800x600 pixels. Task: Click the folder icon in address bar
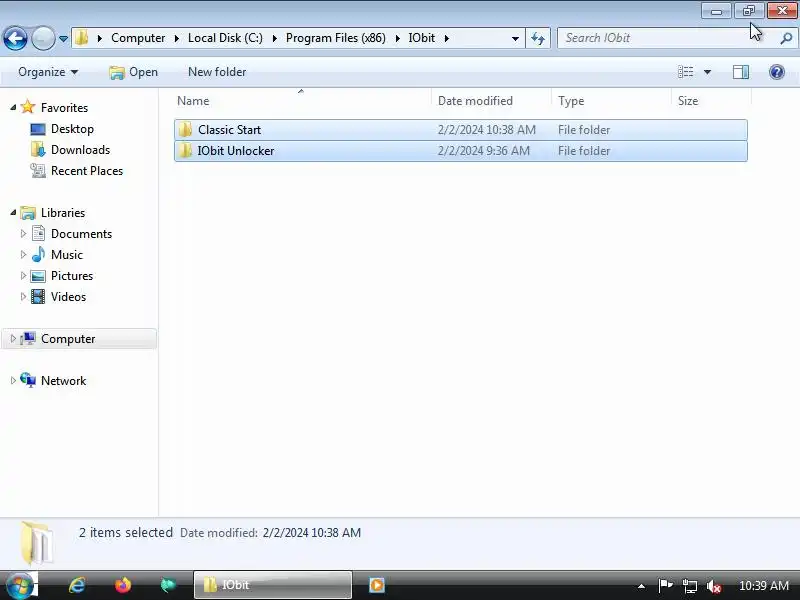pyautogui.click(x=82, y=38)
